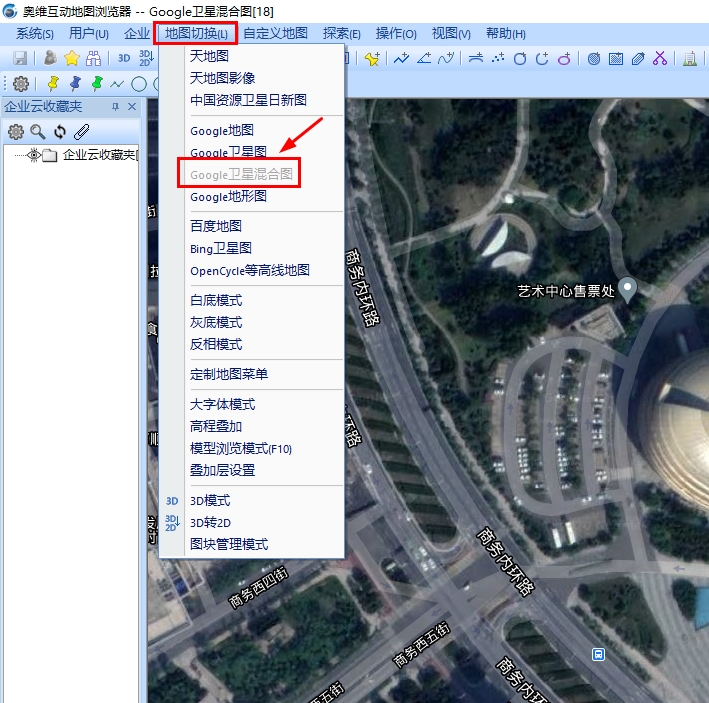This screenshot has height=703, width=709.
Task: Click the paperclip attachment icon in favorites panel
Action: coord(82,132)
